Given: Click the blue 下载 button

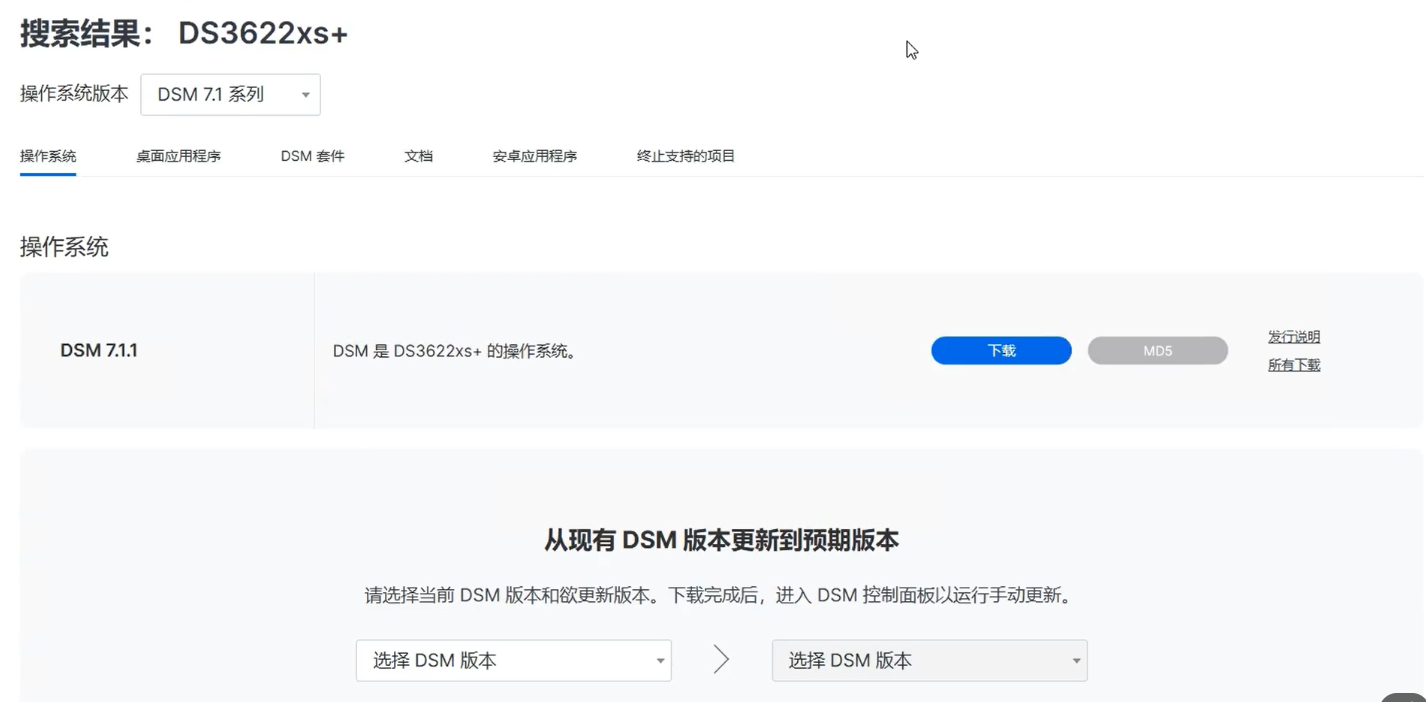Looking at the screenshot, I should coord(1001,351).
